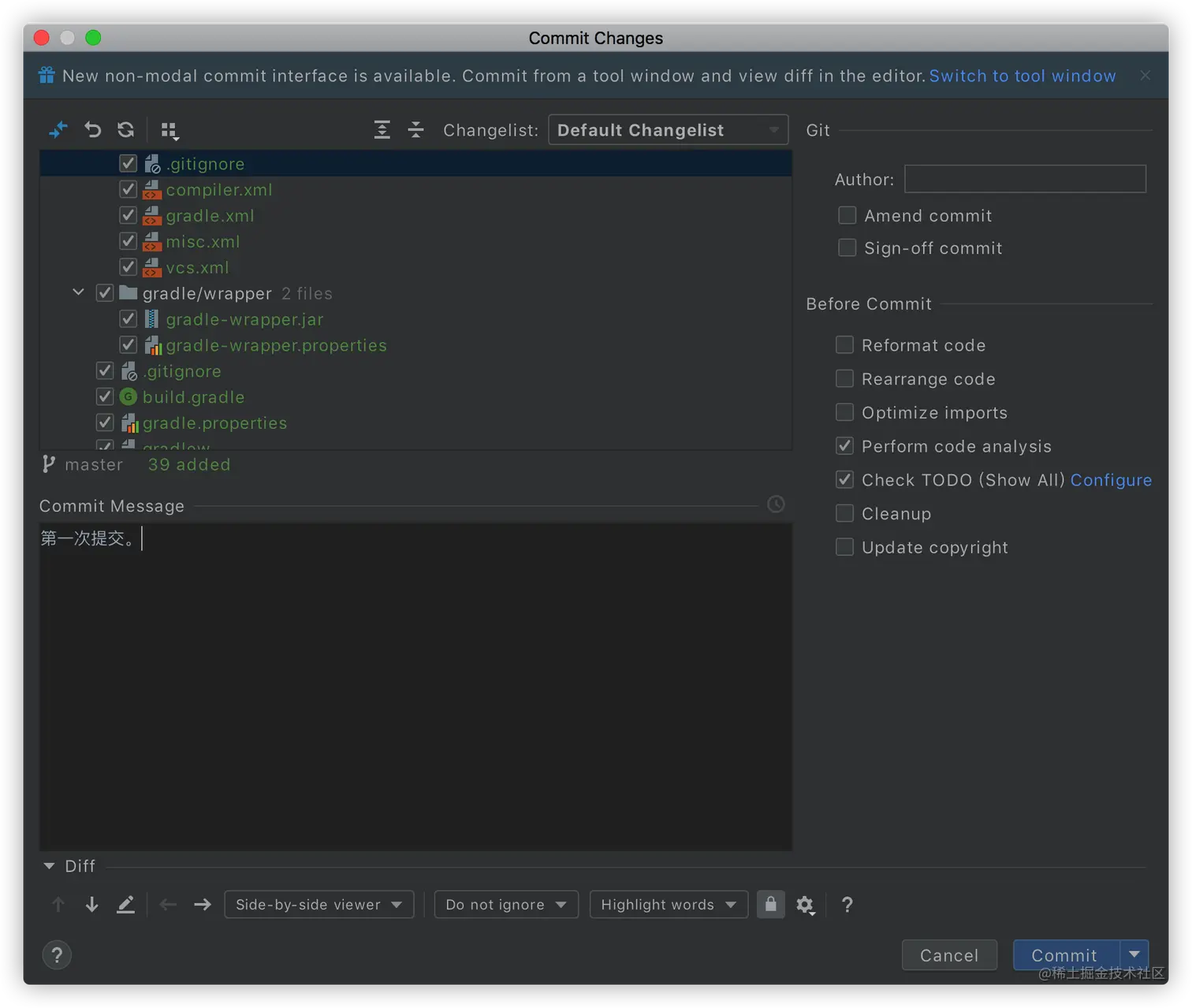Click the build.gradle file icon
This screenshot has width=1192, height=1008.
pos(129,397)
